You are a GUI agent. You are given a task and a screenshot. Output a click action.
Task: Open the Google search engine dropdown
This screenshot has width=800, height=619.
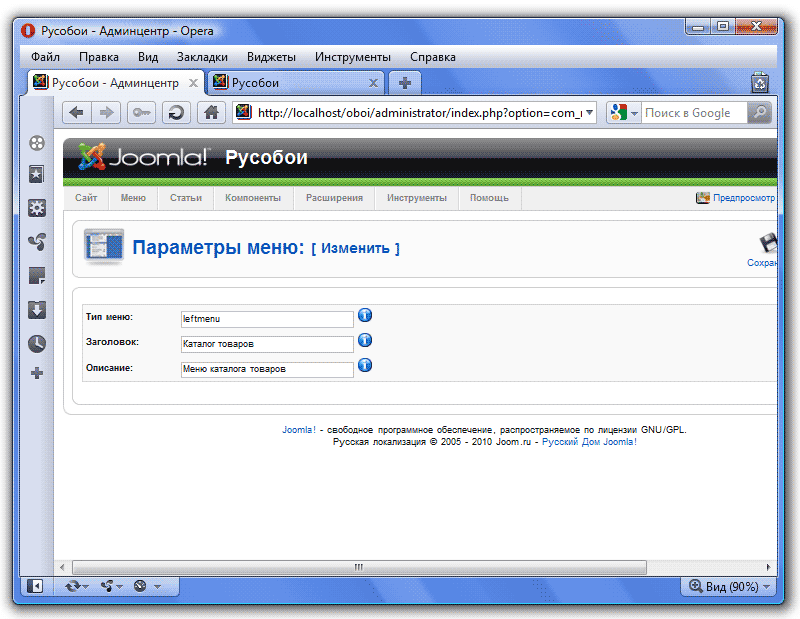click(624, 113)
